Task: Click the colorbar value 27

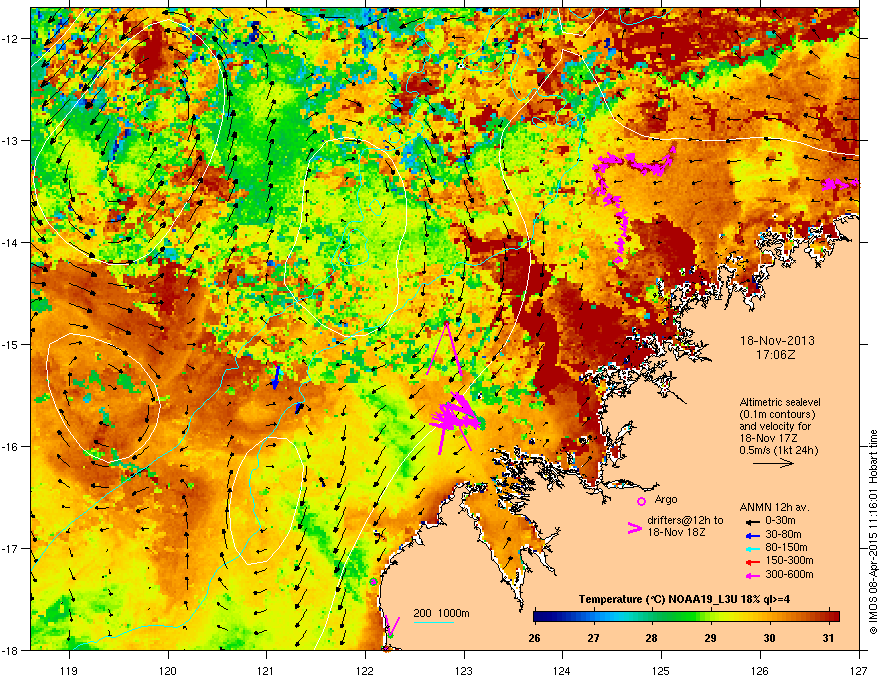Action: pyautogui.click(x=593, y=638)
